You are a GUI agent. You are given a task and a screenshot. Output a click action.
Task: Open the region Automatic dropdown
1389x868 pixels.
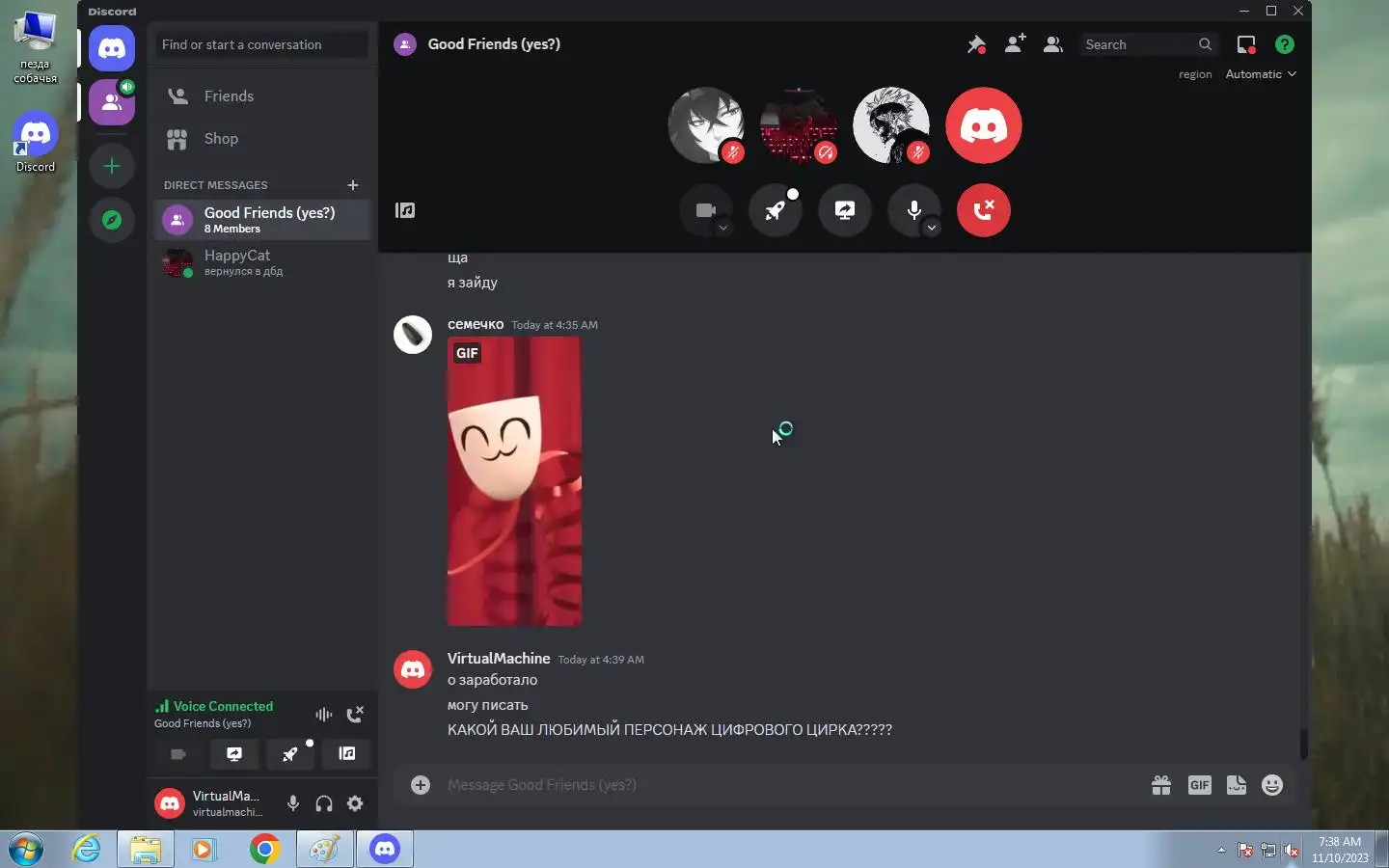[1261, 74]
